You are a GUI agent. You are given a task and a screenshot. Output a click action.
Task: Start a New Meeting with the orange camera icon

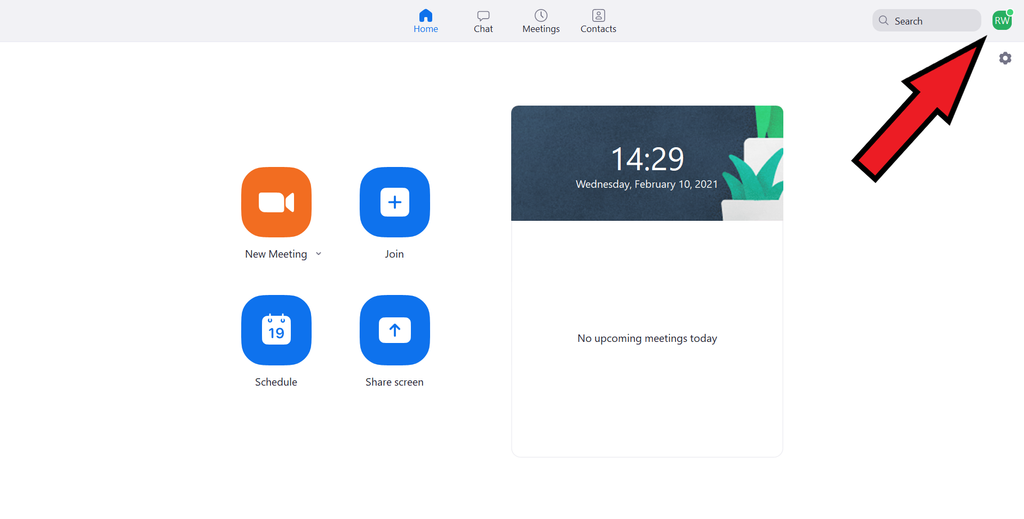click(276, 202)
